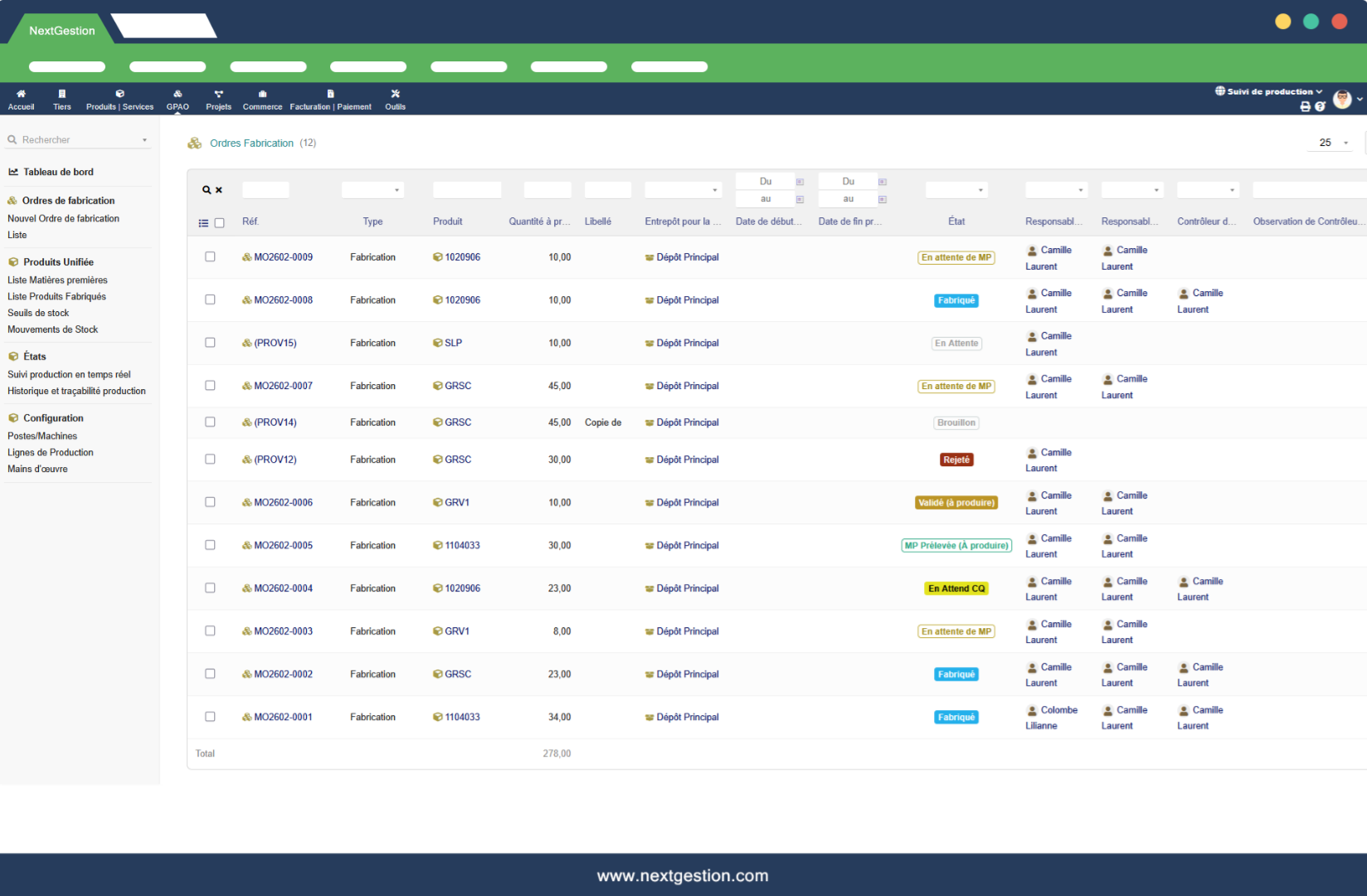
Task: Click the search magnifier filter icon
Action: tap(207, 190)
